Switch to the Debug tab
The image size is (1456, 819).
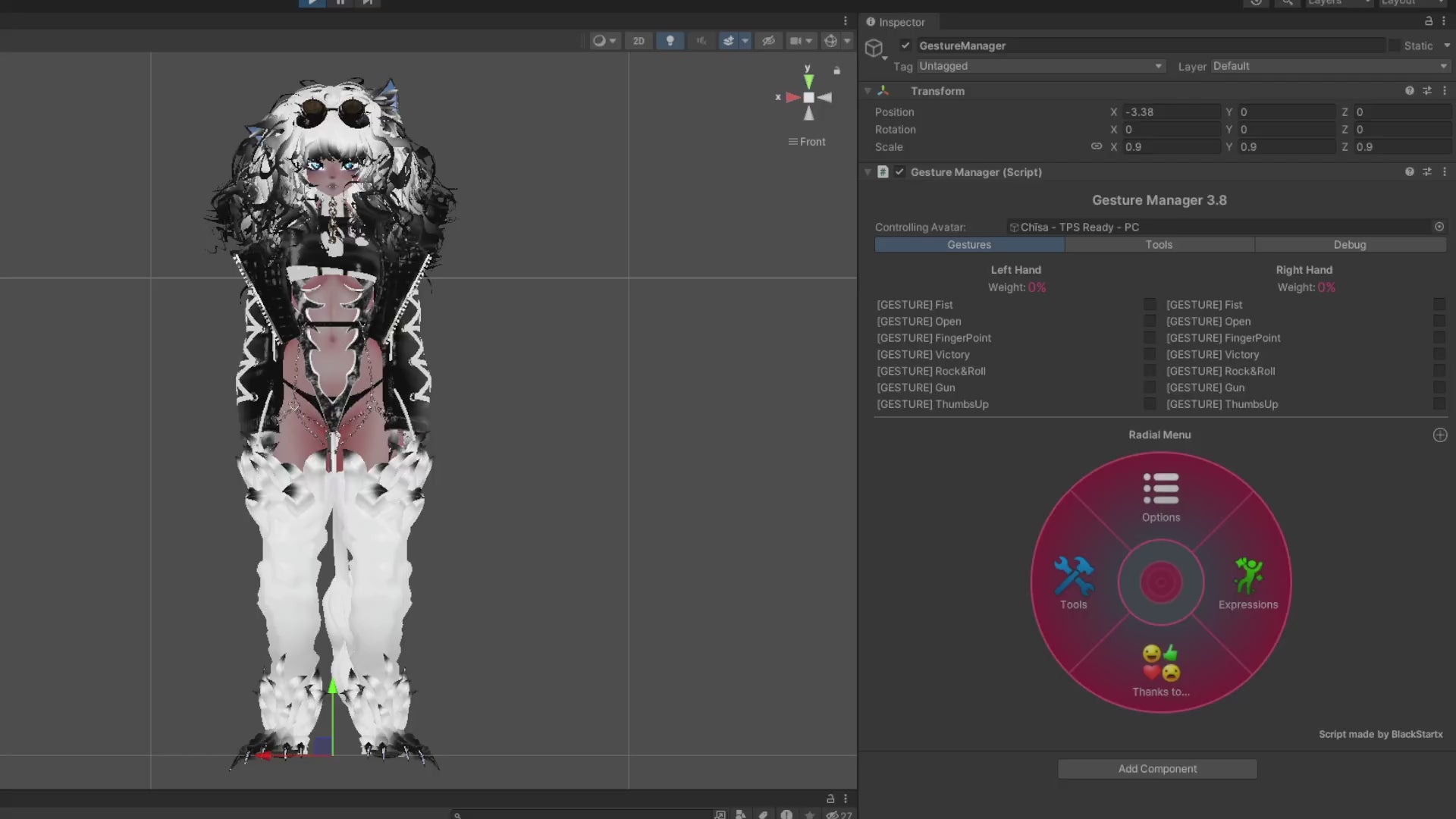click(x=1349, y=245)
